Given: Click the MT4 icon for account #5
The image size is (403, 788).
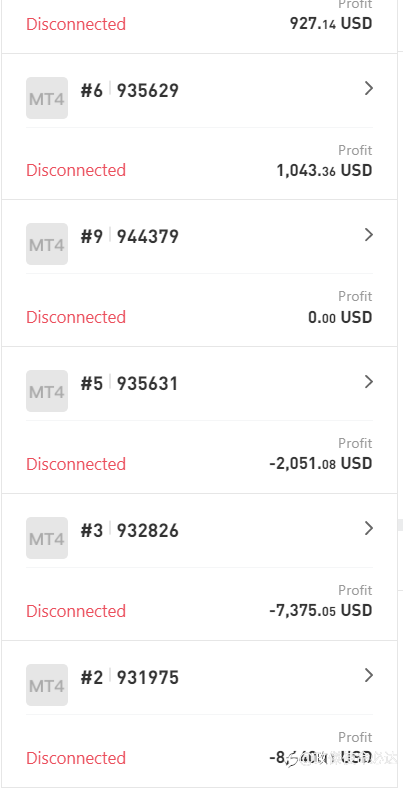Looking at the screenshot, I should tap(47, 391).
